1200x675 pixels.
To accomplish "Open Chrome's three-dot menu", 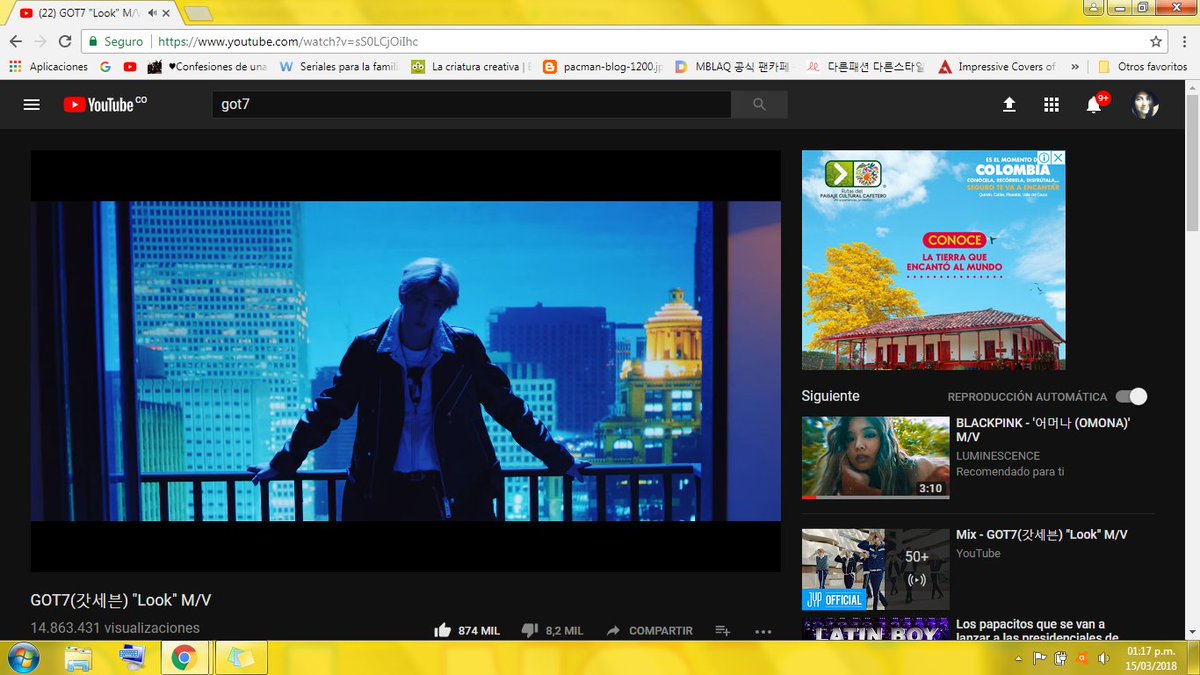I will (x=1184, y=42).
